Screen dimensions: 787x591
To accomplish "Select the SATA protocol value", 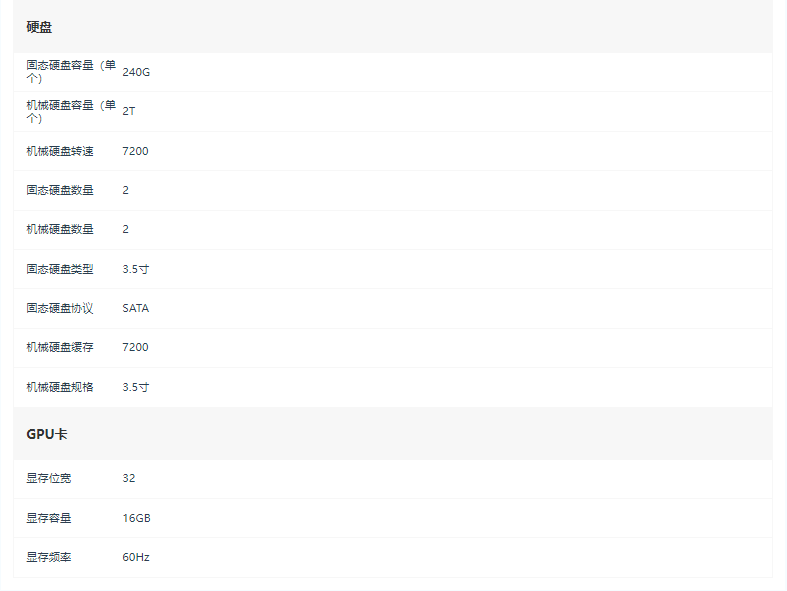I will point(136,308).
